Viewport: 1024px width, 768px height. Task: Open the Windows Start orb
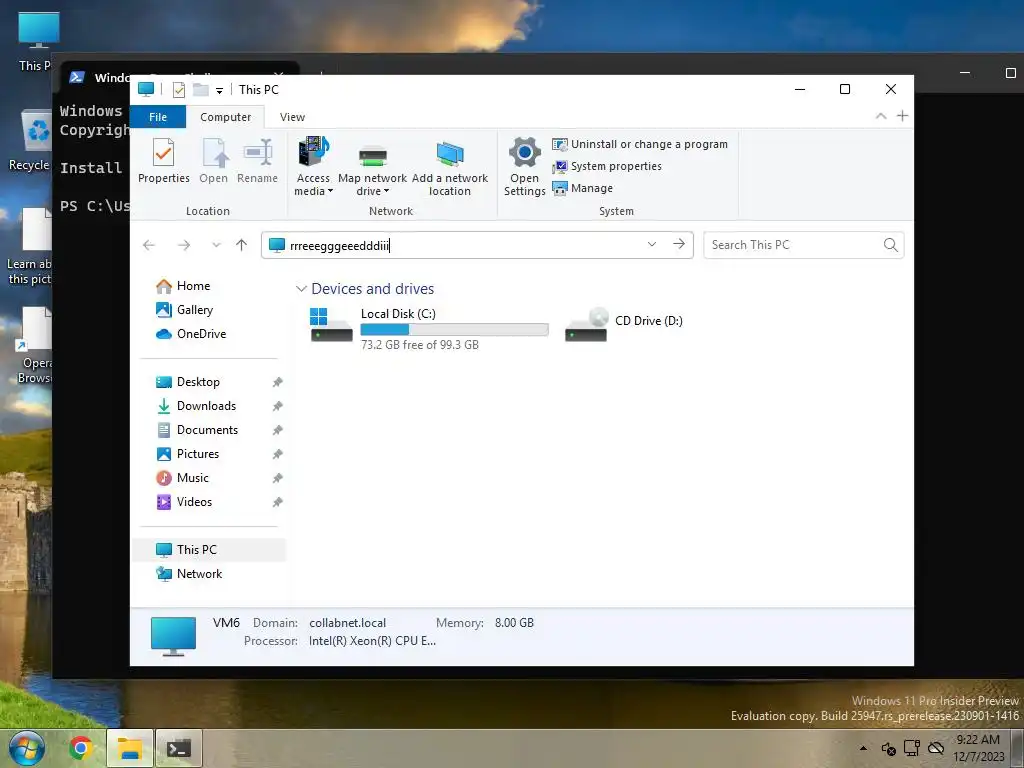27,748
